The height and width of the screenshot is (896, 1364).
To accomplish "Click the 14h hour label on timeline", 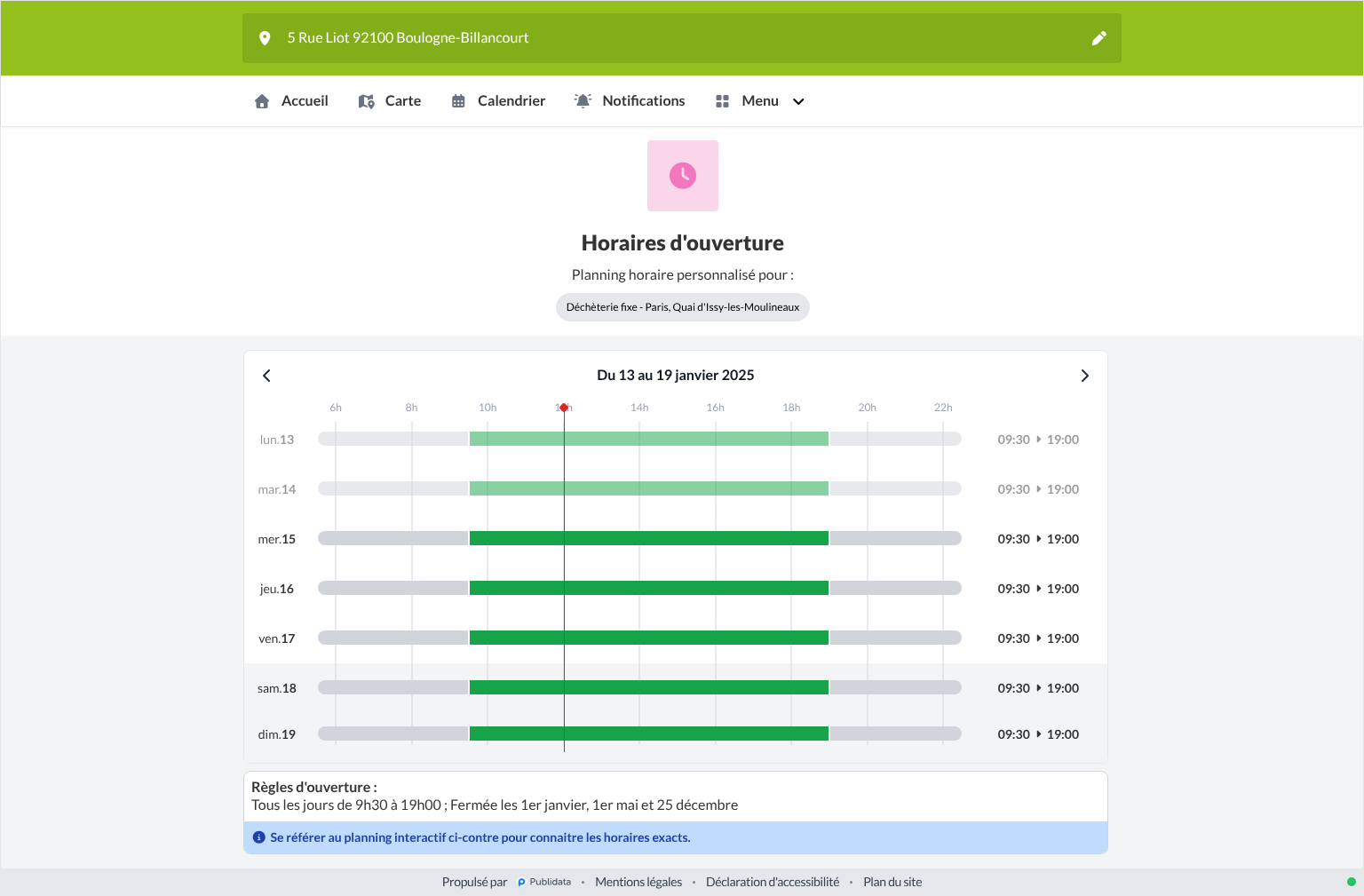I will (639, 408).
